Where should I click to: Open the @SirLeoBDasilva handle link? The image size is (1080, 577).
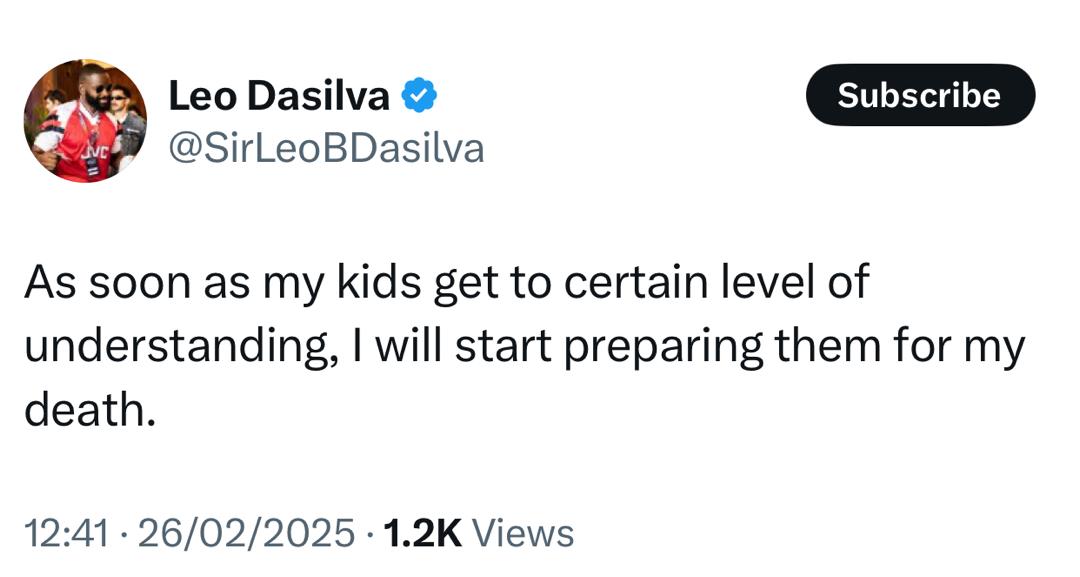pos(326,148)
